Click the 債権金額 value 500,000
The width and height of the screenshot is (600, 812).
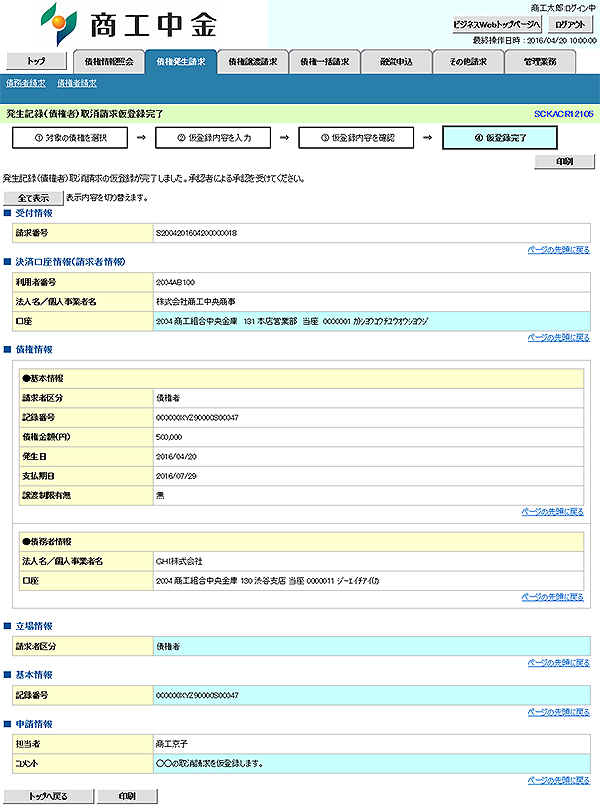(x=169, y=437)
